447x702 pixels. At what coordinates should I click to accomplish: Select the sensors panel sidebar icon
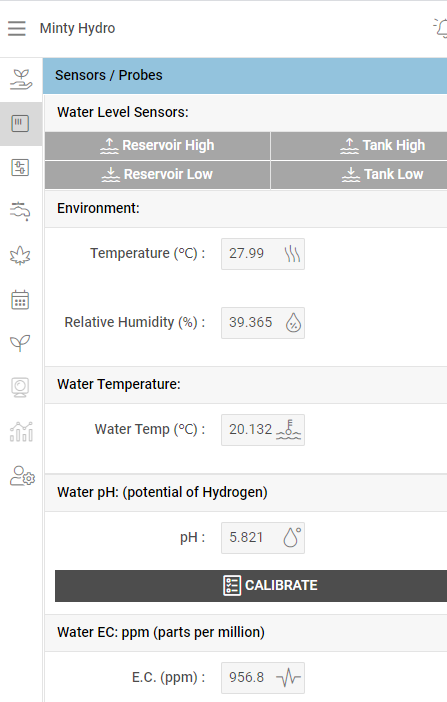(20, 124)
